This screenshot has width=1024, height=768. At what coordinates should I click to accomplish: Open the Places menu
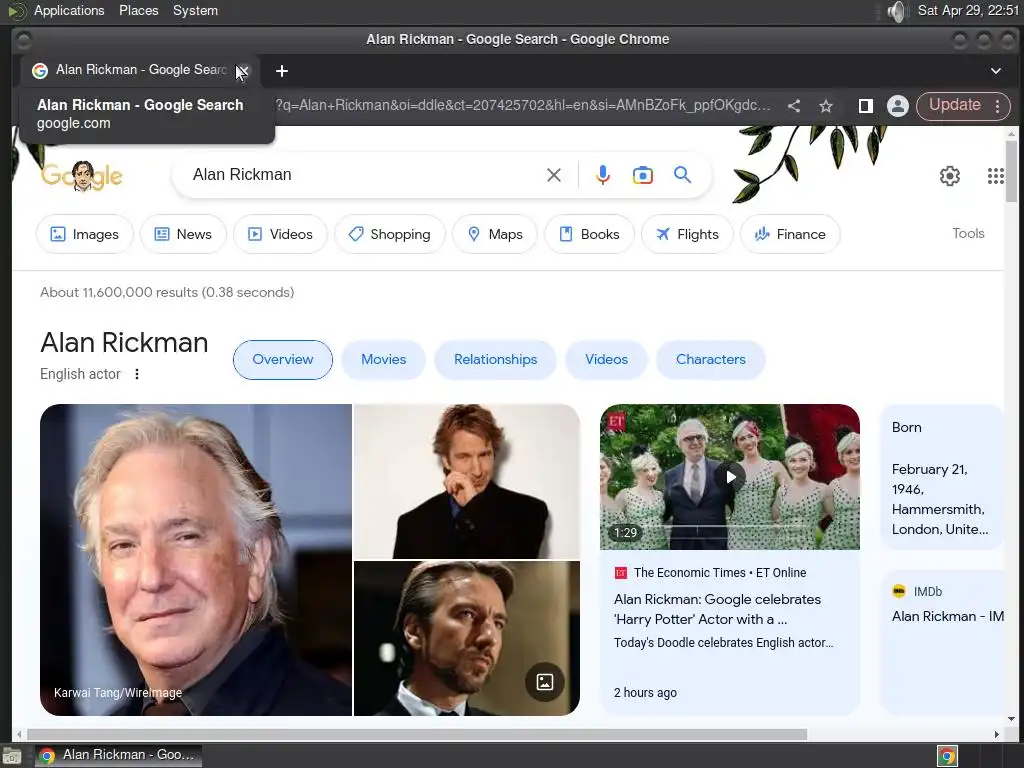pyautogui.click(x=138, y=10)
